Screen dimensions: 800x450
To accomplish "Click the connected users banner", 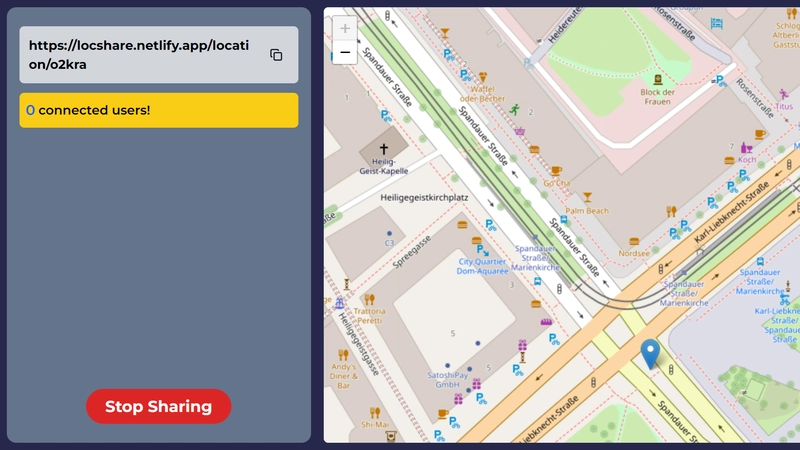I will (159, 110).
